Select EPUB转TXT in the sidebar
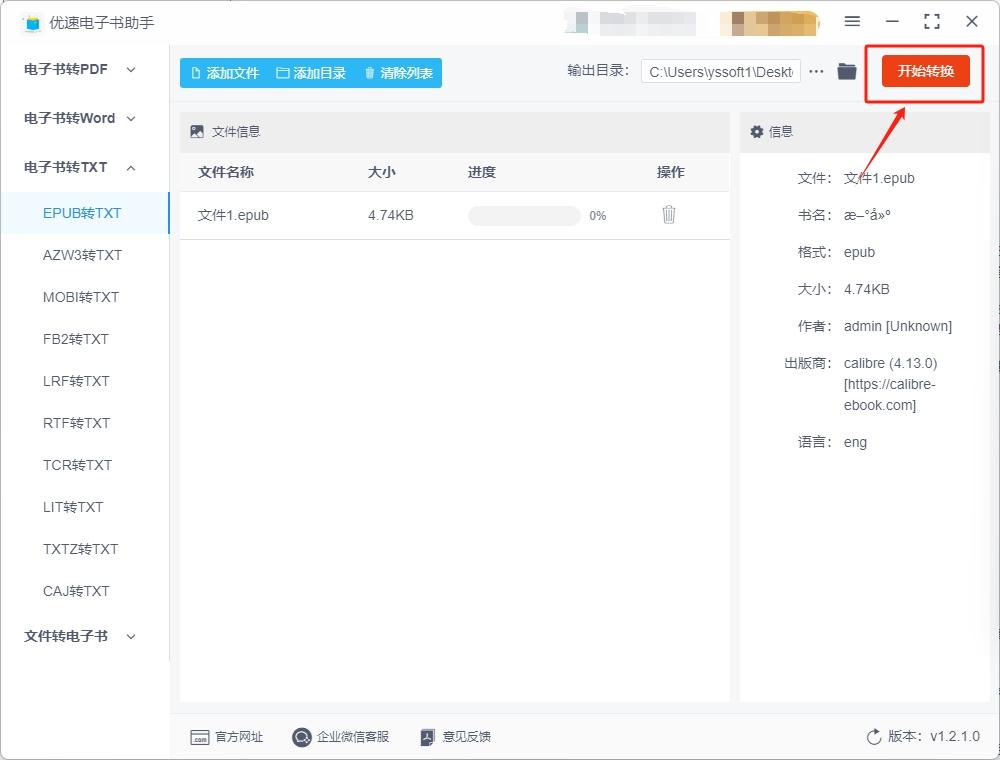 click(x=85, y=213)
